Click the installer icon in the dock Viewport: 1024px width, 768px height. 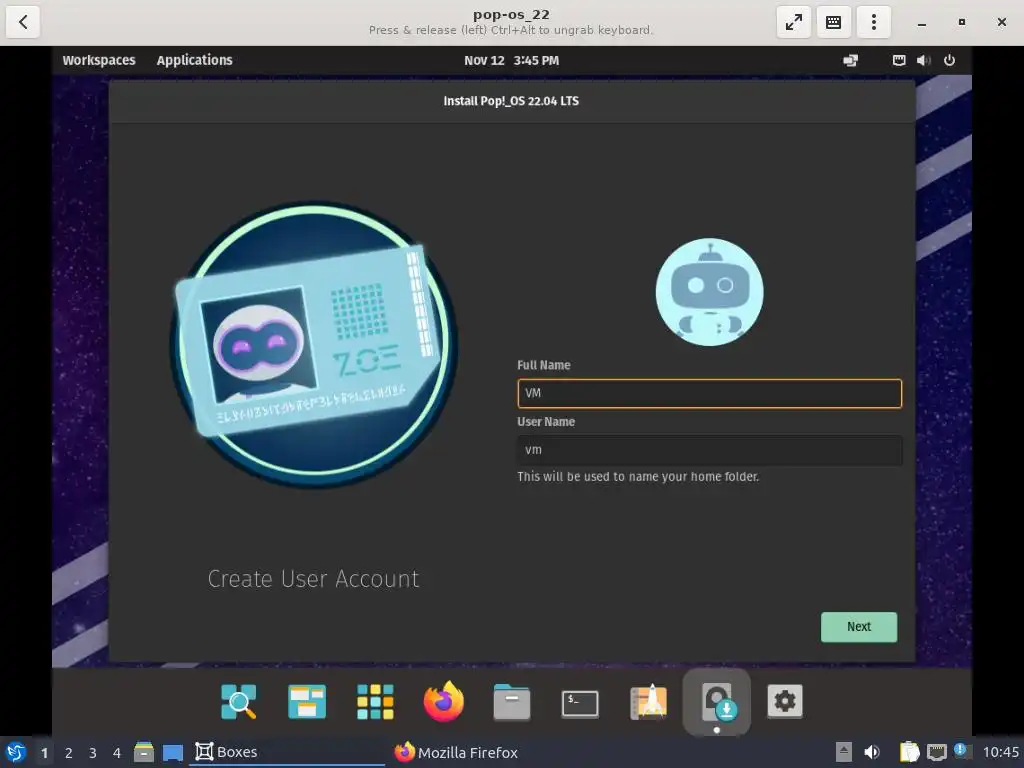[x=717, y=702]
